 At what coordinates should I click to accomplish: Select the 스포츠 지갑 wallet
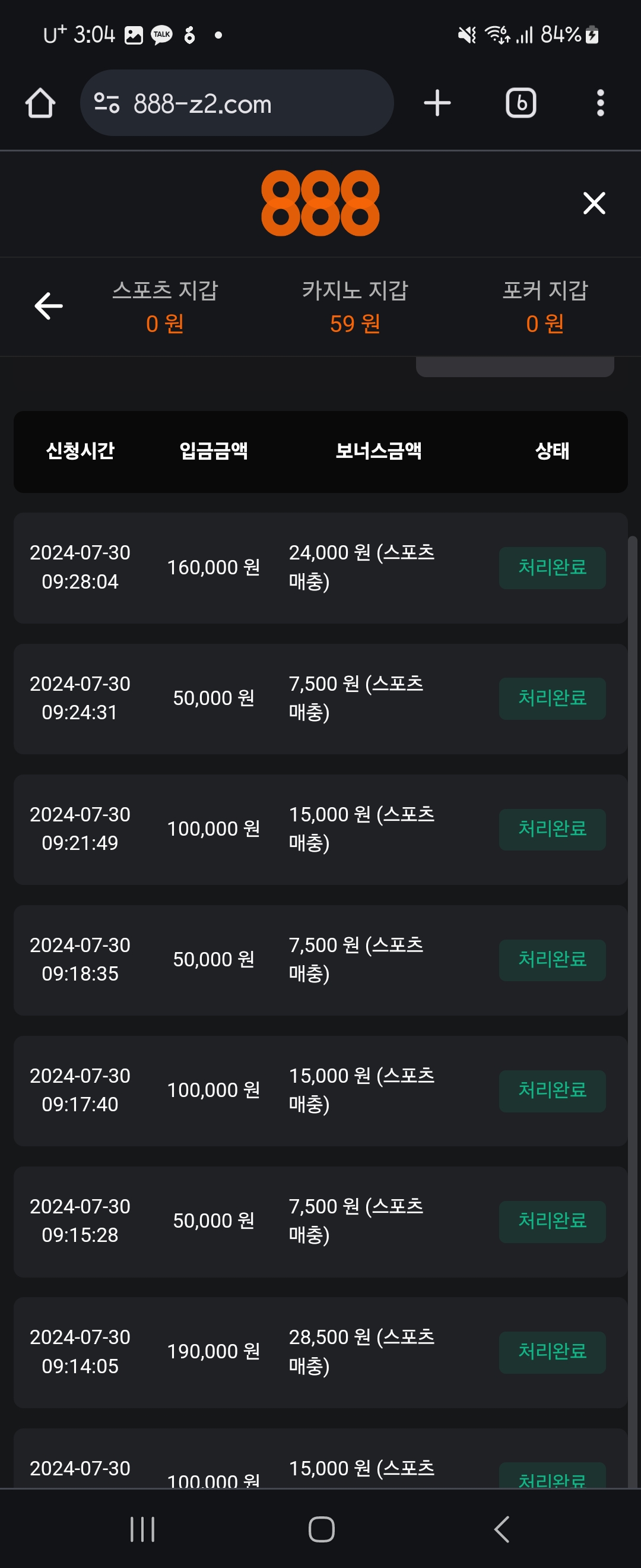[165, 306]
